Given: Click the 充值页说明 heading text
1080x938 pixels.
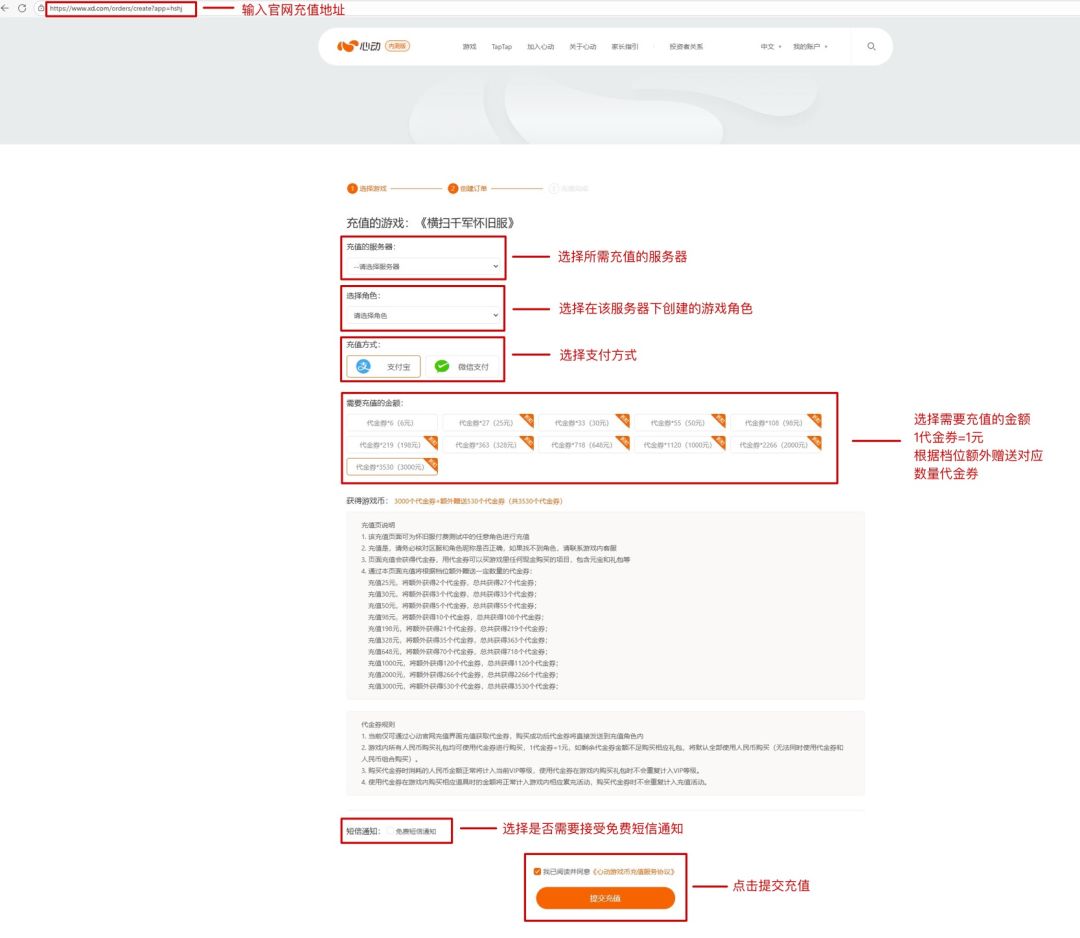Looking at the screenshot, I should click(378, 525).
